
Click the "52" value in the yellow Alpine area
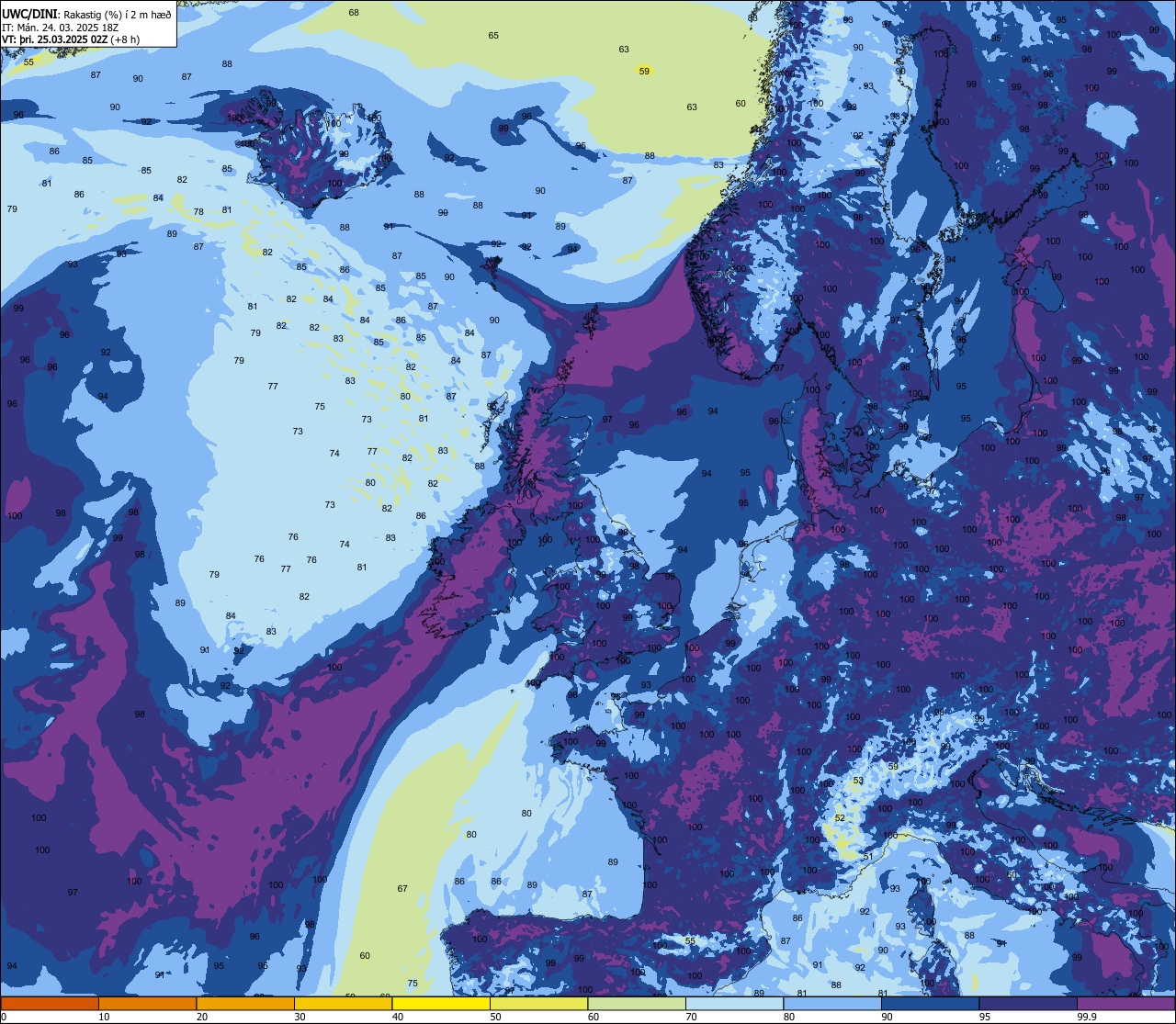(x=840, y=817)
